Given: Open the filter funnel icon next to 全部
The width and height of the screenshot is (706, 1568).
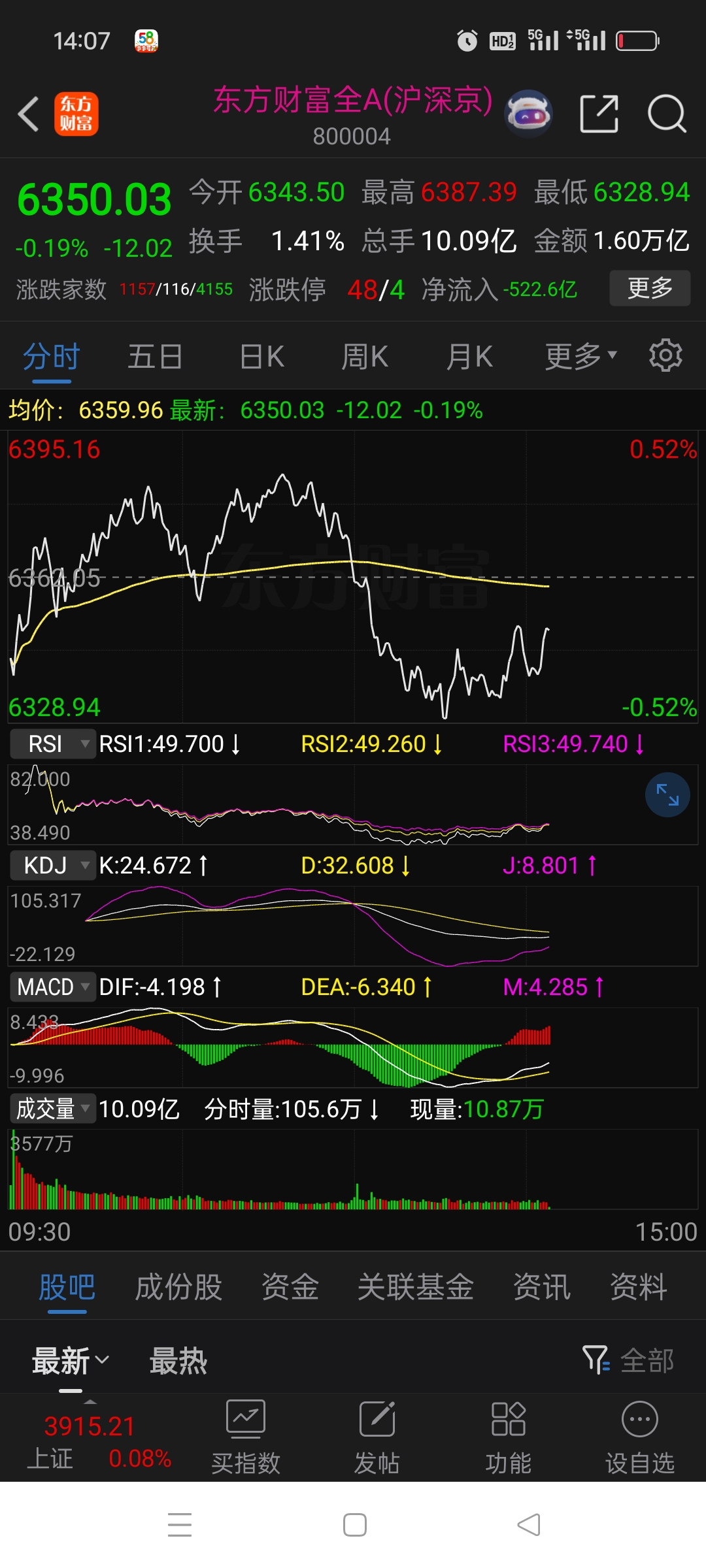Looking at the screenshot, I should point(596,1360).
